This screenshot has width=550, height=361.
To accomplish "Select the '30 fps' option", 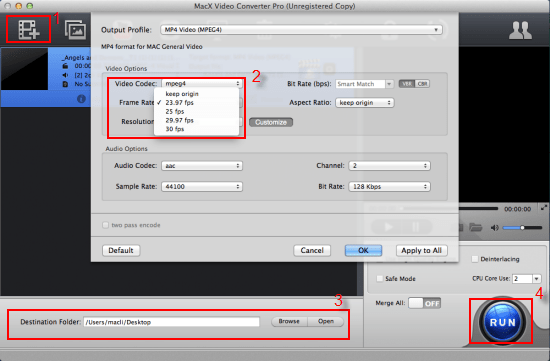I will click(175, 129).
